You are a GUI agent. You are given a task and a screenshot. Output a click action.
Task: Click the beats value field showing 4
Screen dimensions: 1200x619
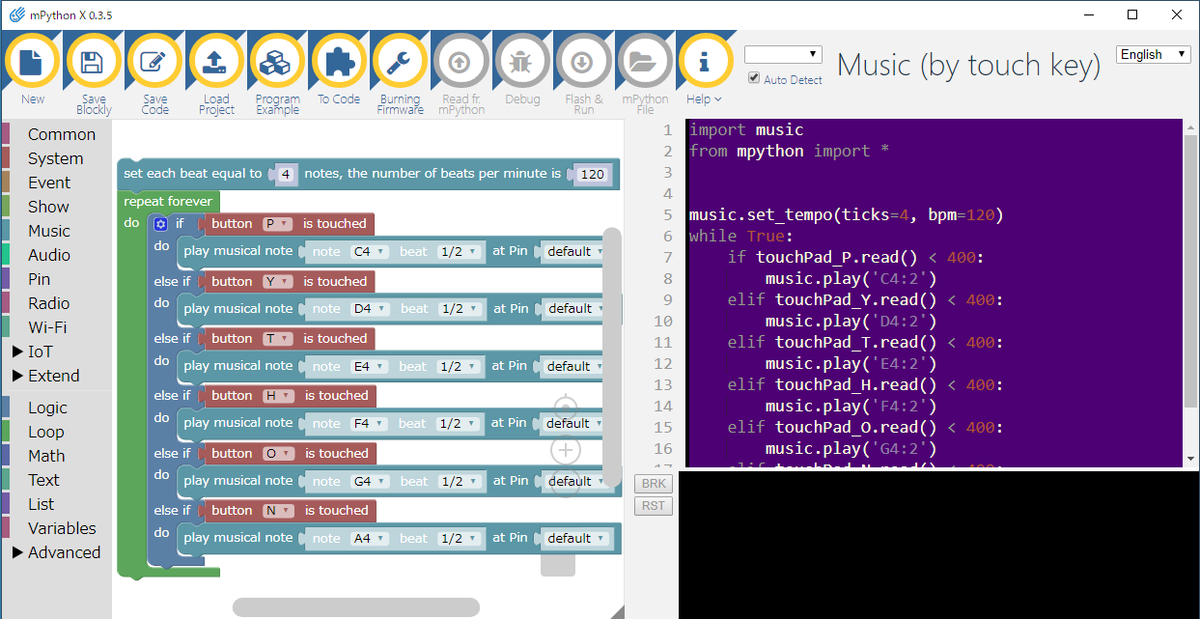point(286,174)
